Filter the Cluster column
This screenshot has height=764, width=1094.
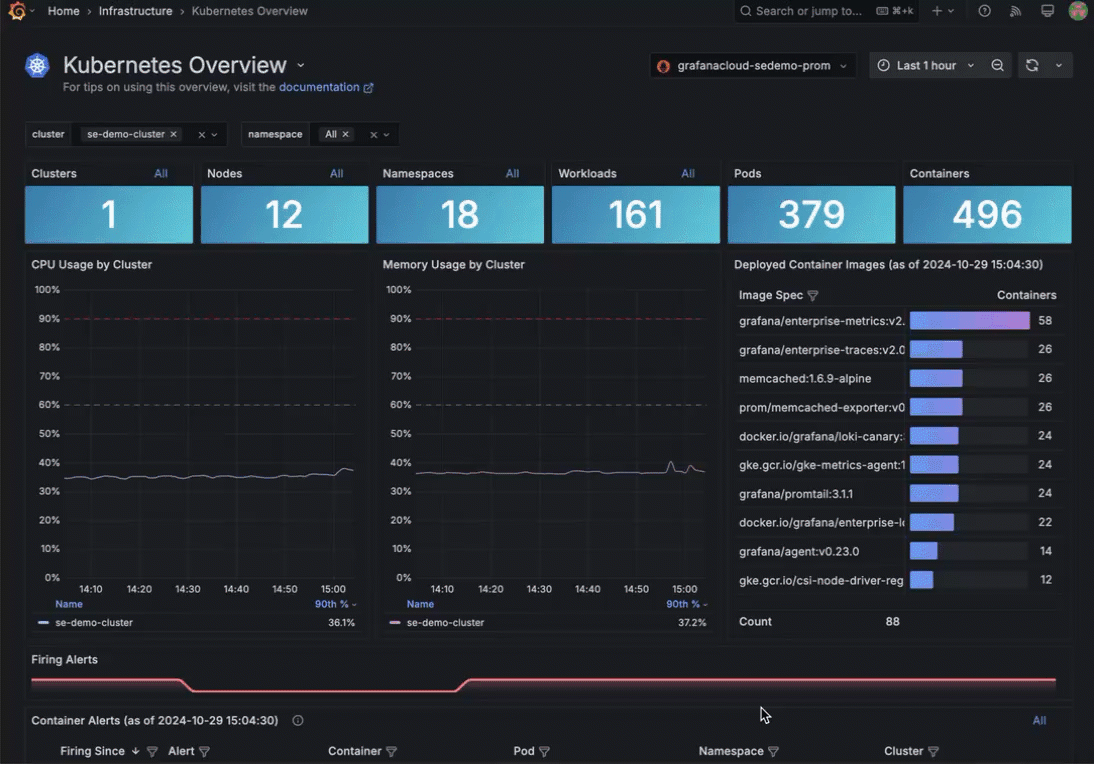pyautogui.click(x=933, y=751)
